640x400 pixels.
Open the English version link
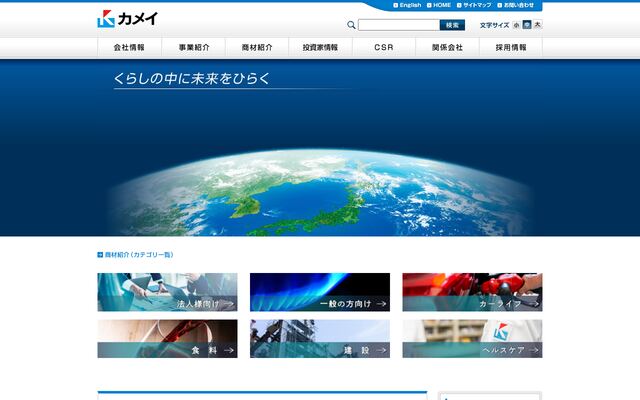coord(410,5)
